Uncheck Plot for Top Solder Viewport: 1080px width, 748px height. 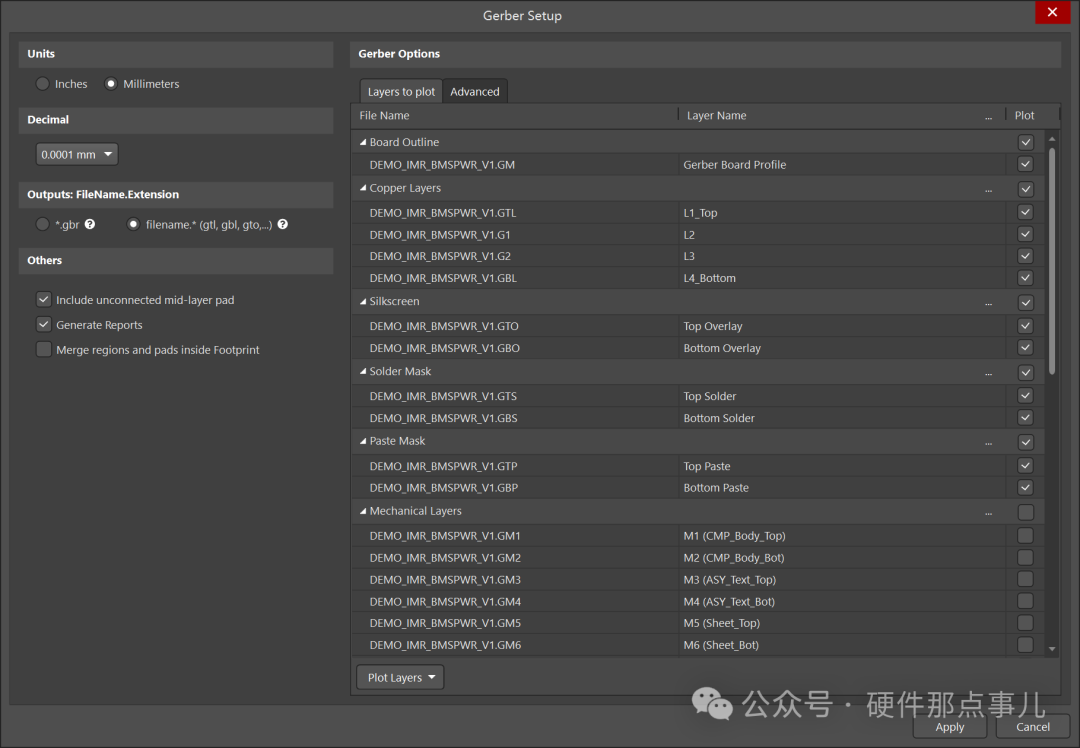pyautogui.click(x=1026, y=395)
